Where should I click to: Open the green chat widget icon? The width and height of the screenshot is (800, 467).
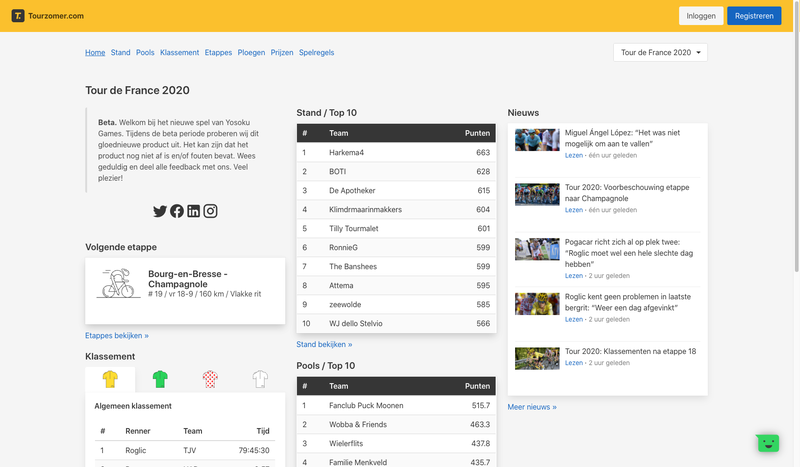pos(767,442)
